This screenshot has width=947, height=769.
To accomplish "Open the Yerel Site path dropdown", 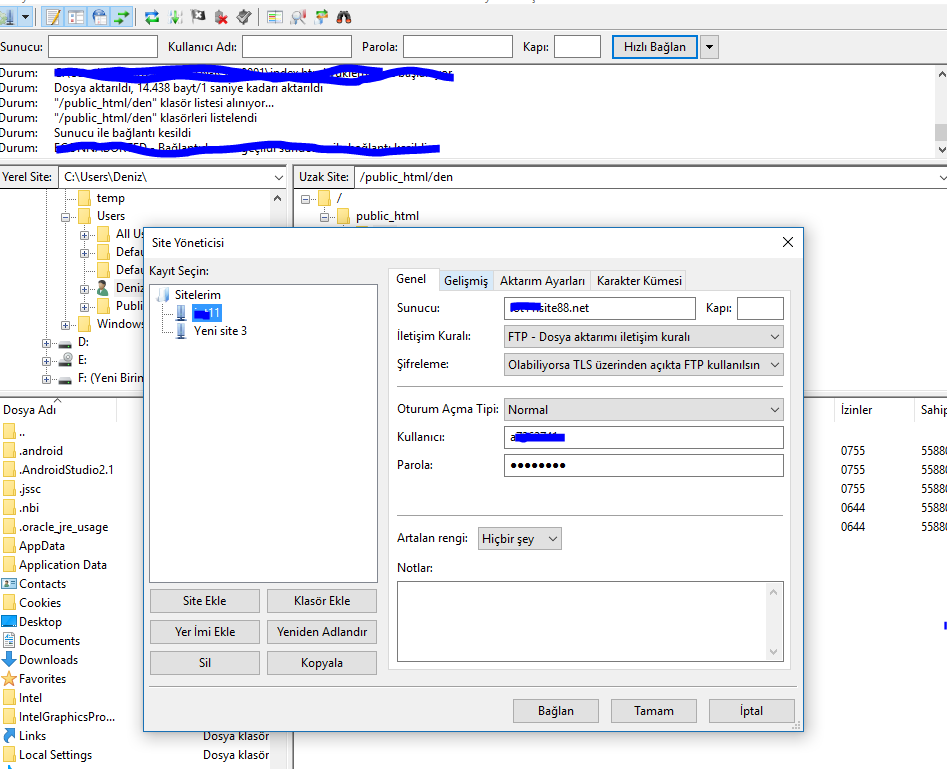I will [278, 178].
